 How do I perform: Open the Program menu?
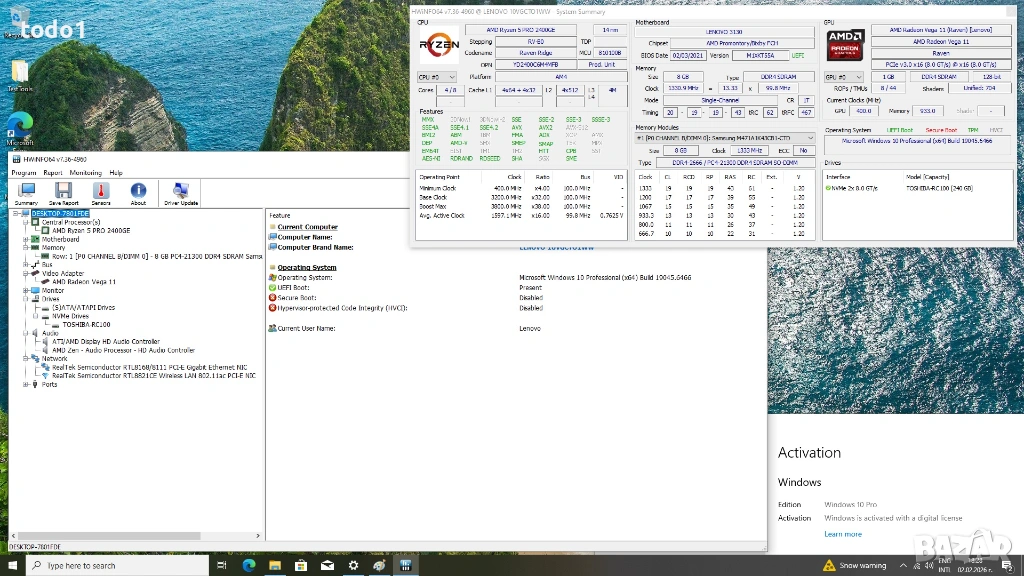(23, 173)
